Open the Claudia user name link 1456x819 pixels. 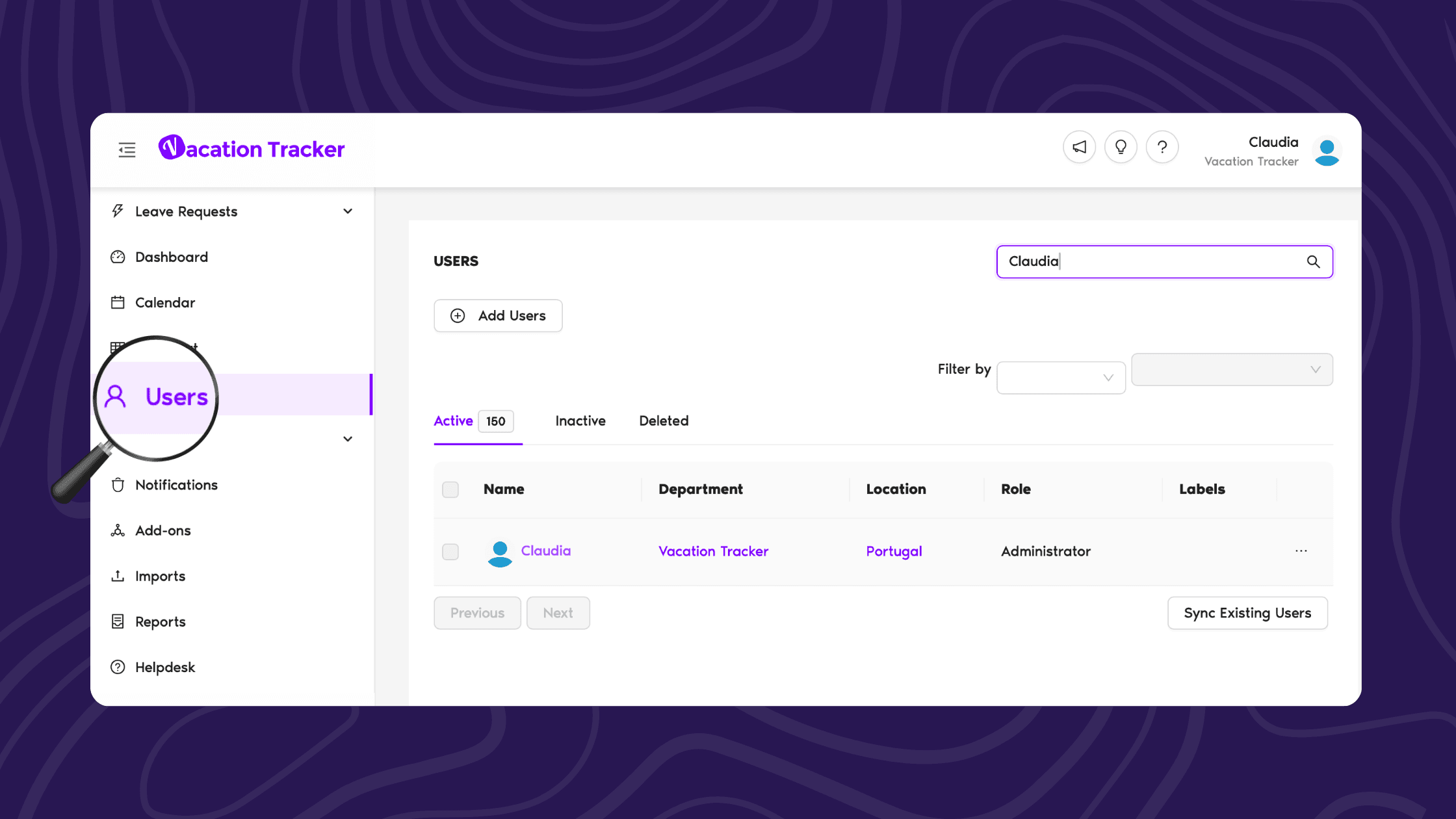546,551
